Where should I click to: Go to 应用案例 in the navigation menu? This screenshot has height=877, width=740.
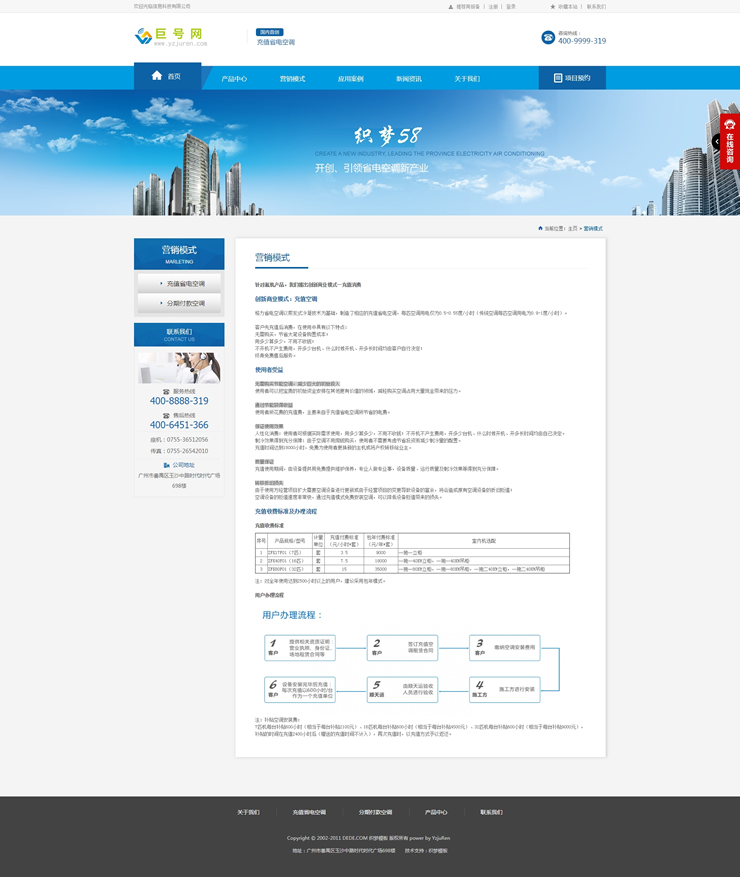[350, 78]
